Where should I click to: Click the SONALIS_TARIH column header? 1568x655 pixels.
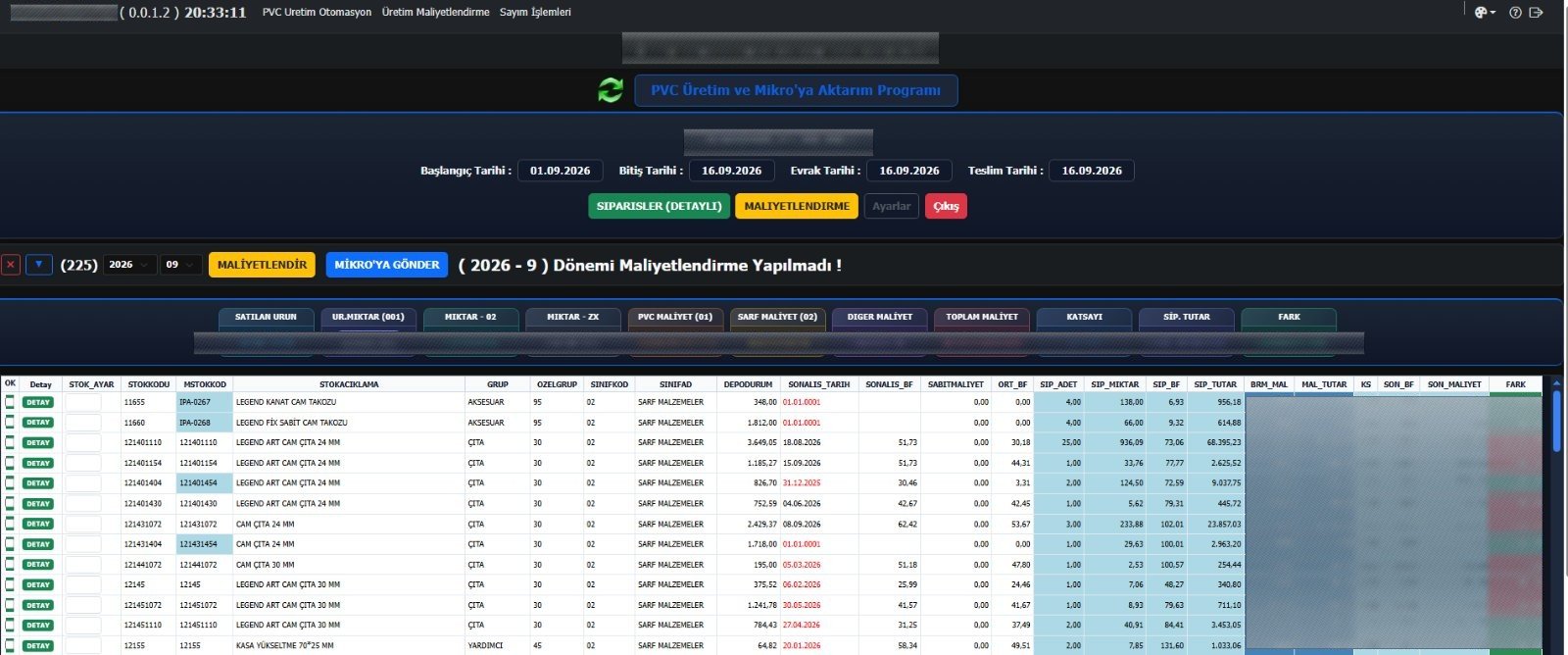tap(819, 384)
